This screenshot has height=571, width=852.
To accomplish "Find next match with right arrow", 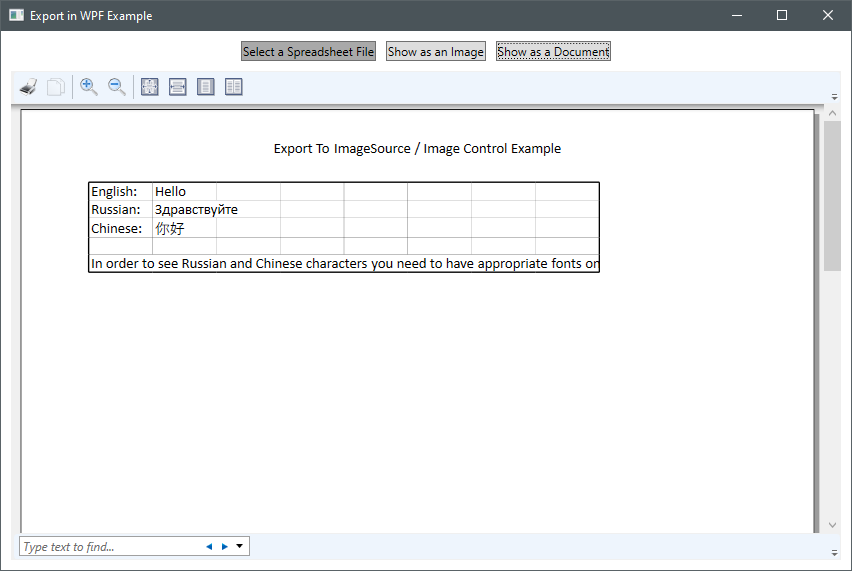I will tap(225, 547).
